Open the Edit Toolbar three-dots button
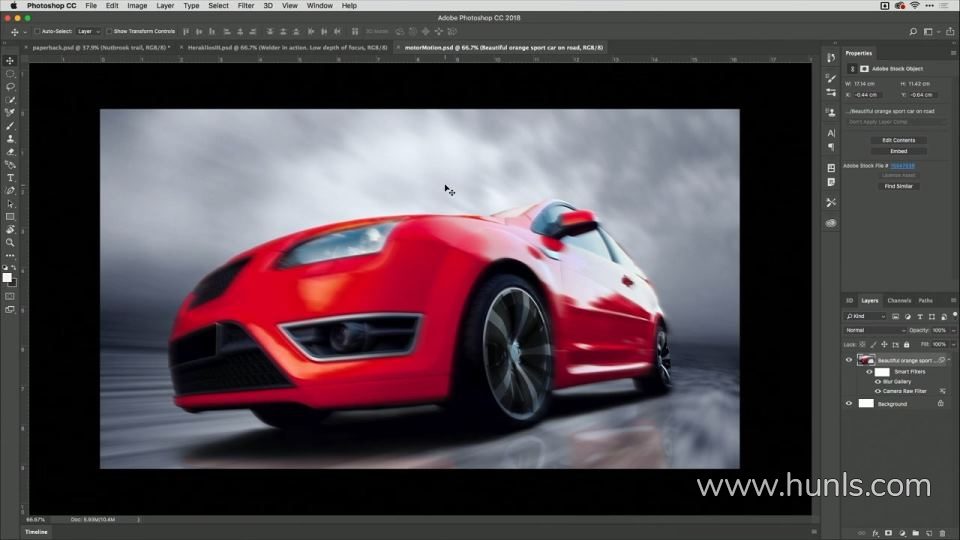Viewport: 960px width, 540px height. pyautogui.click(x=10, y=255)
